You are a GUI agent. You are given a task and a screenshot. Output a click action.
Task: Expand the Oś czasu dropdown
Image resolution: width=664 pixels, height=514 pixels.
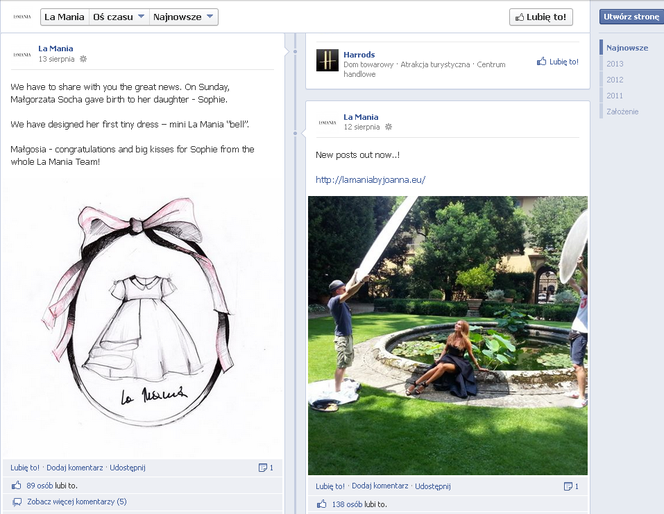pyautogui.click(x=119, y=17)
